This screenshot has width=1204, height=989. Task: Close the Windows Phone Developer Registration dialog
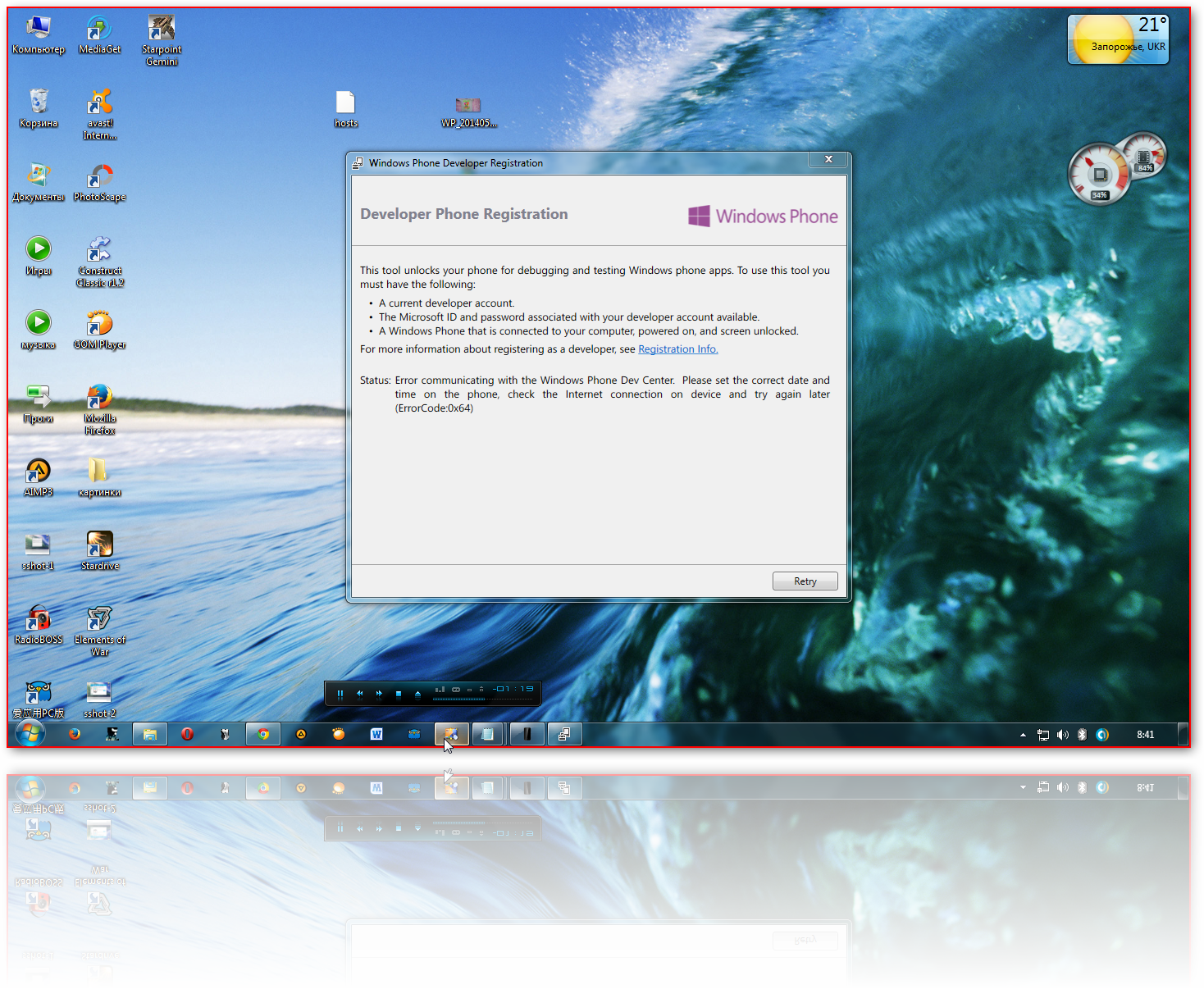pos(828,159)
